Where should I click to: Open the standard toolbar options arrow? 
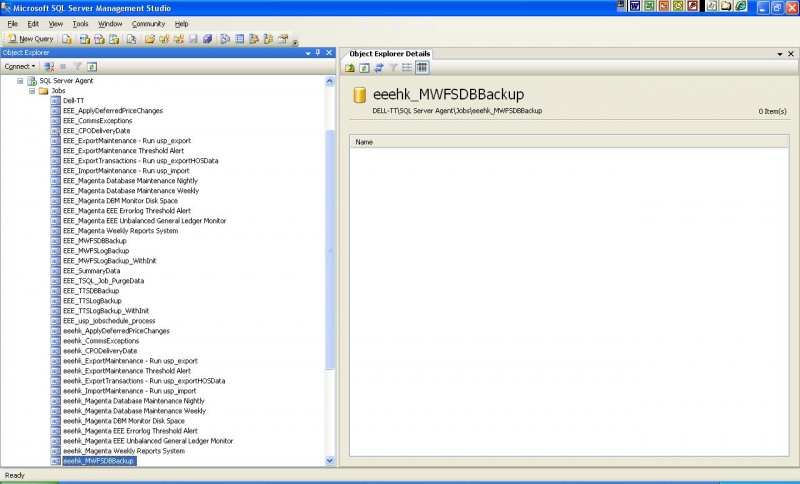point(295,41)
